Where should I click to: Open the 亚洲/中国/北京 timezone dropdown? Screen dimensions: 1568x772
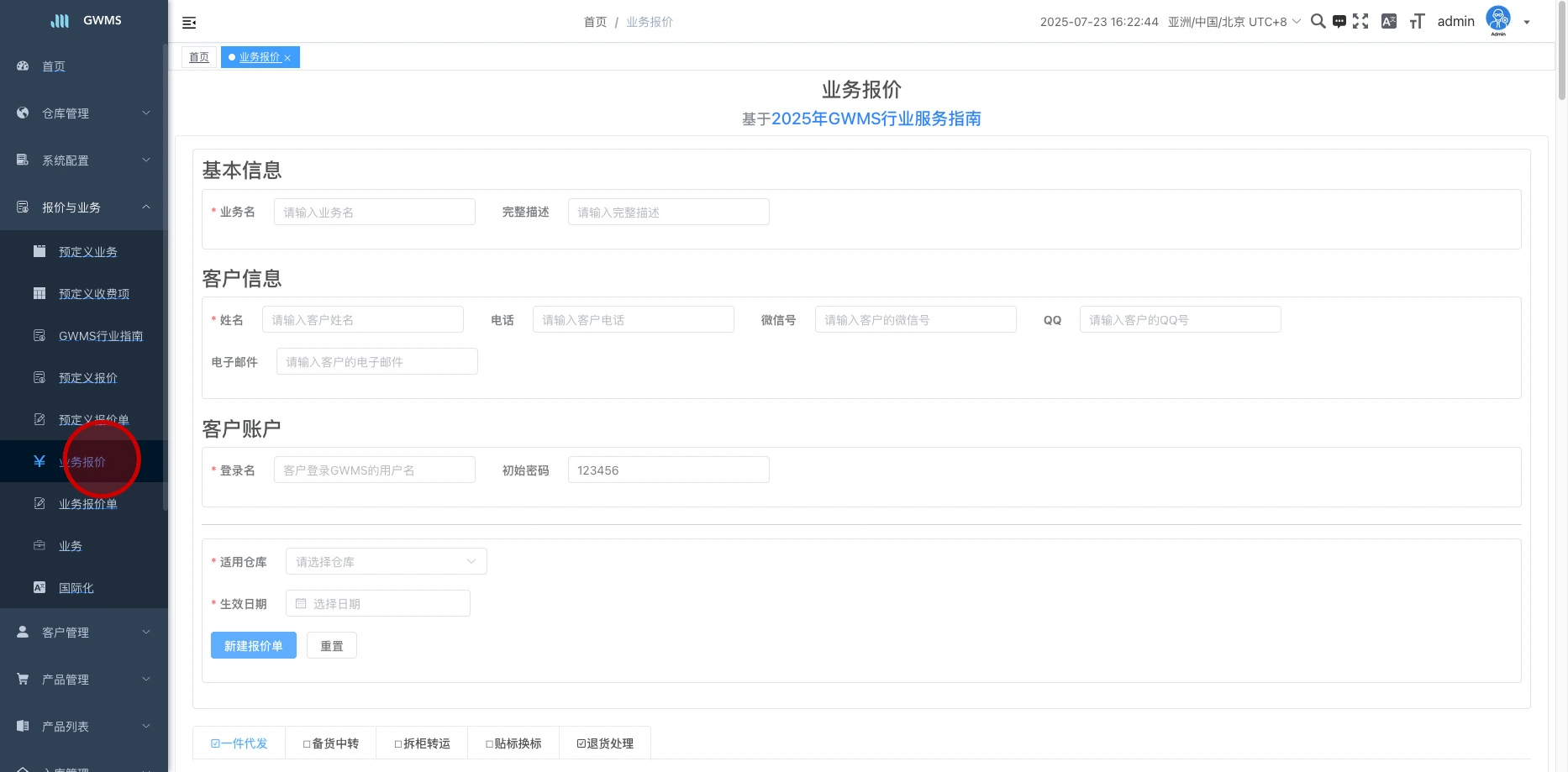tap(1234, 22)
